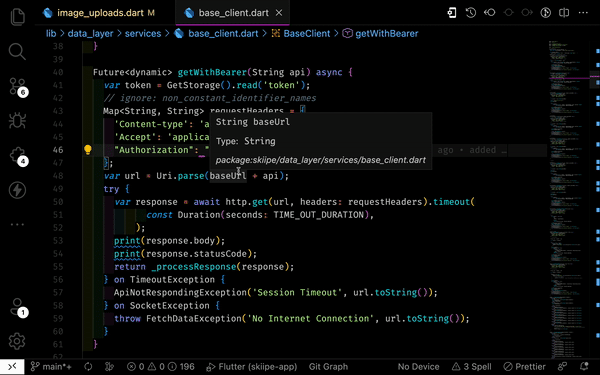Click the main branch indicator in status bar

pos(51,367)
